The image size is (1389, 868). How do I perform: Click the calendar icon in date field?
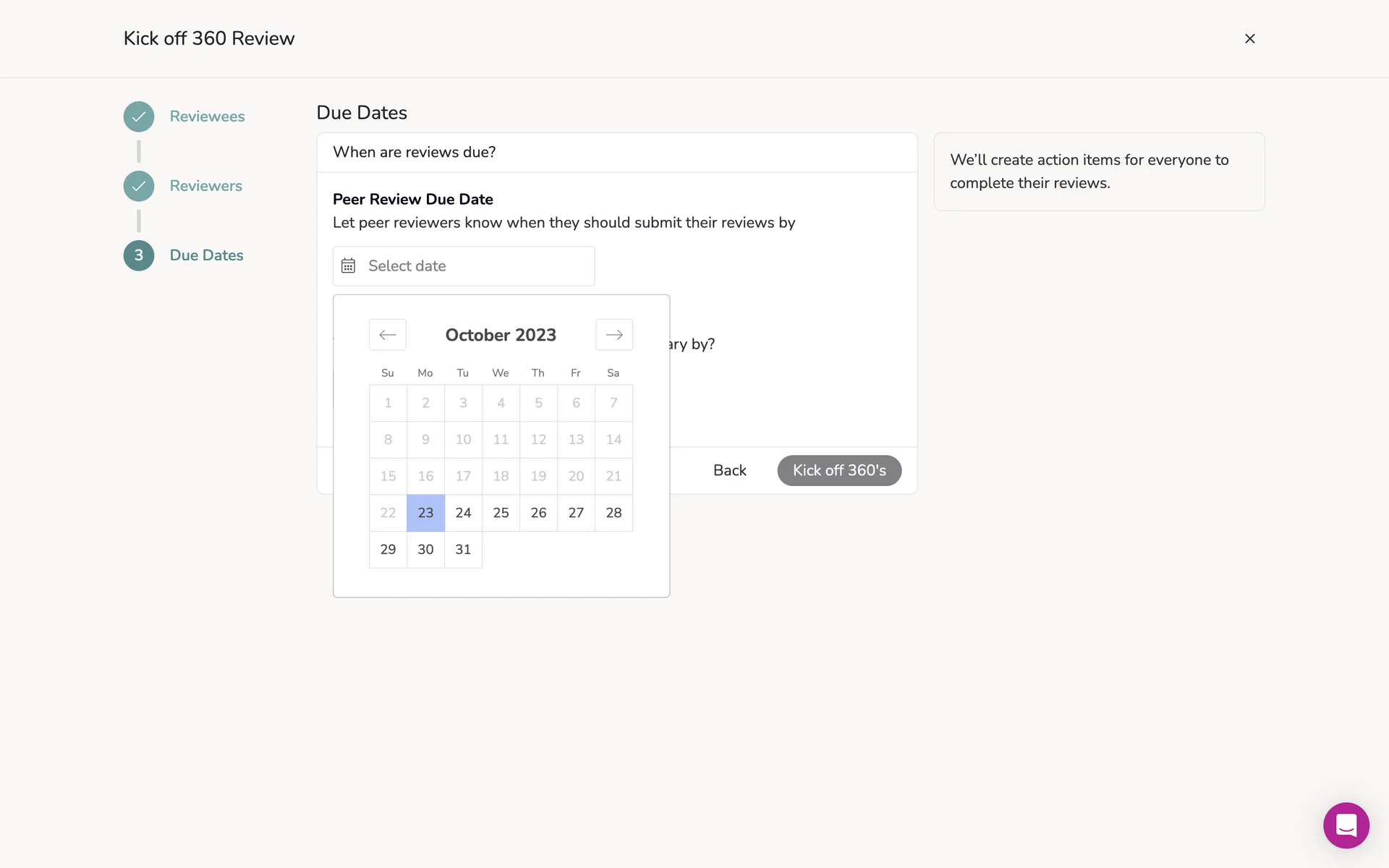(x=349, y=266)
